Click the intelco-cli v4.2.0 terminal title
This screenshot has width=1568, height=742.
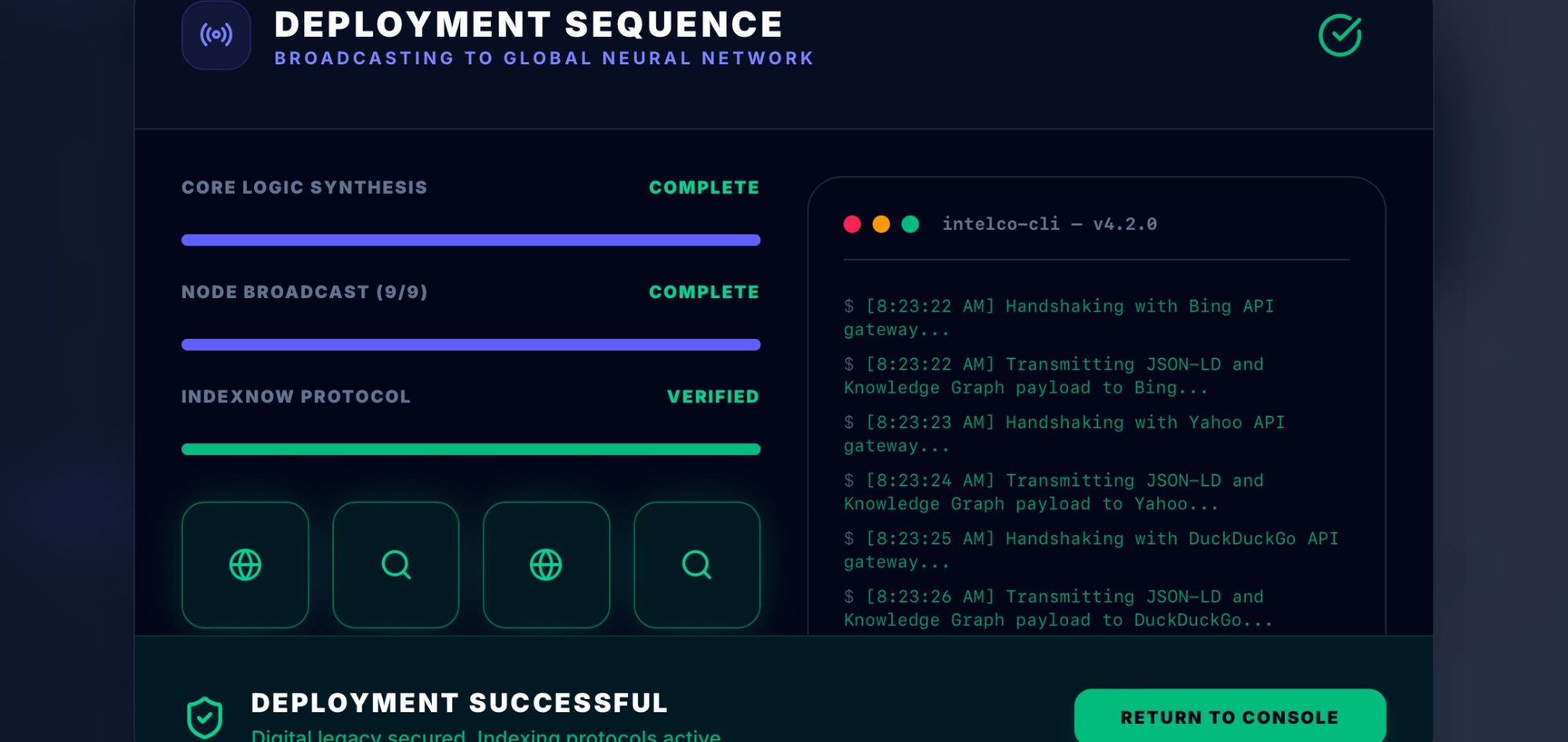coord(1049,224)
